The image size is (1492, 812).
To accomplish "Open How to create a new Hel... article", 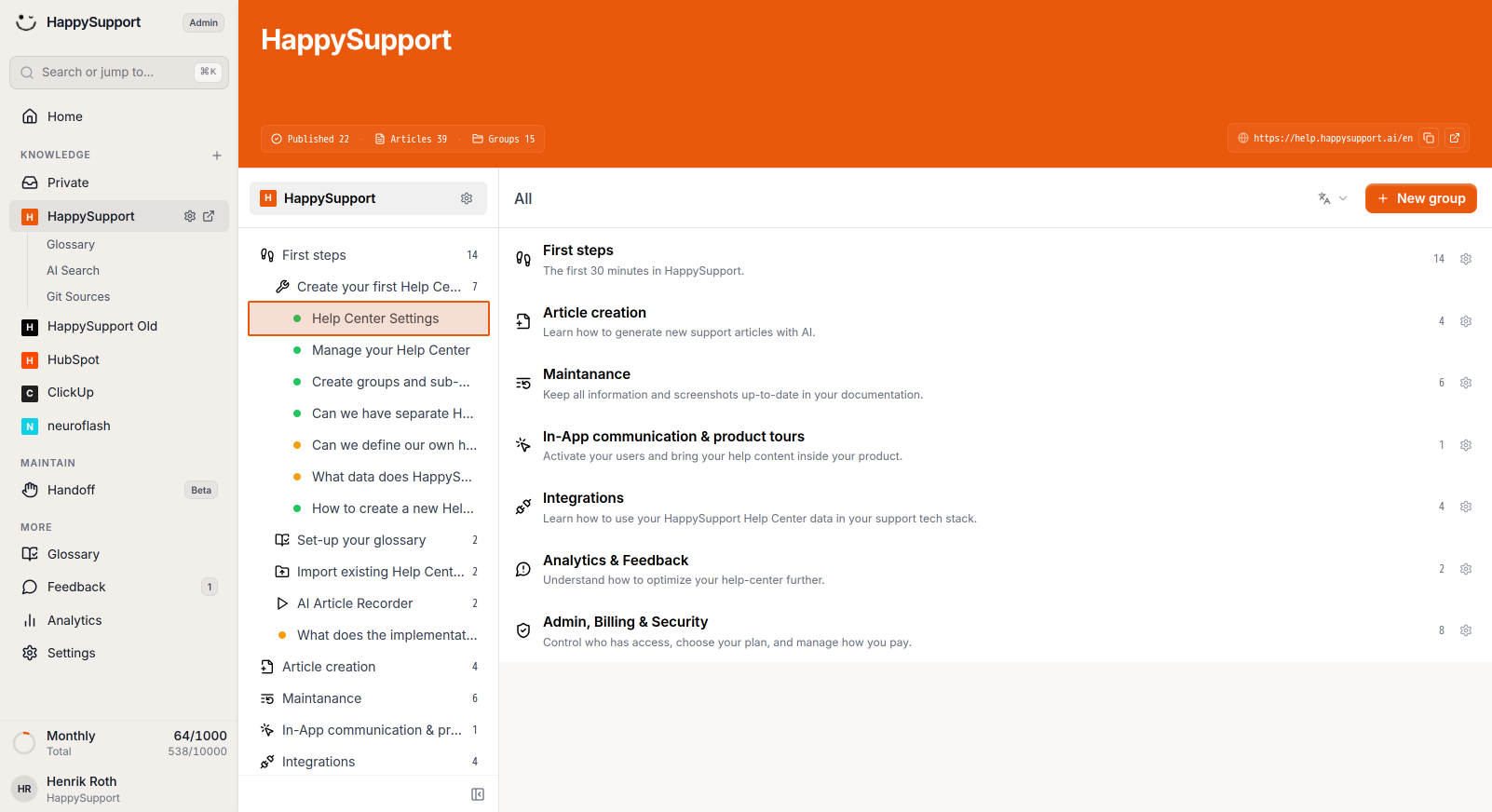I will coord(369,508).
